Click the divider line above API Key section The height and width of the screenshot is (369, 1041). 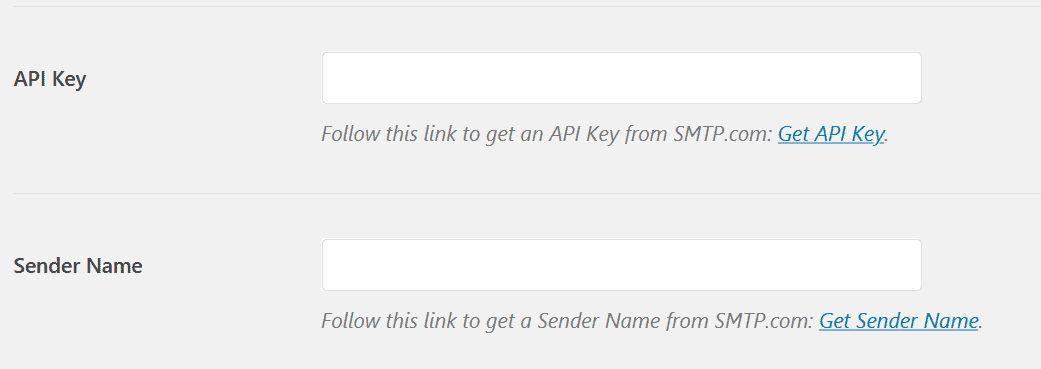pyautogui.click(x=527, y=7)
